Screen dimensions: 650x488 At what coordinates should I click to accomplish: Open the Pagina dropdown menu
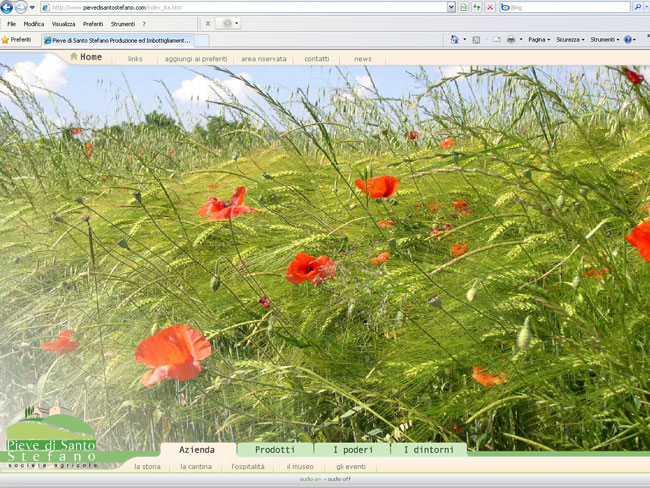[539, 40]
